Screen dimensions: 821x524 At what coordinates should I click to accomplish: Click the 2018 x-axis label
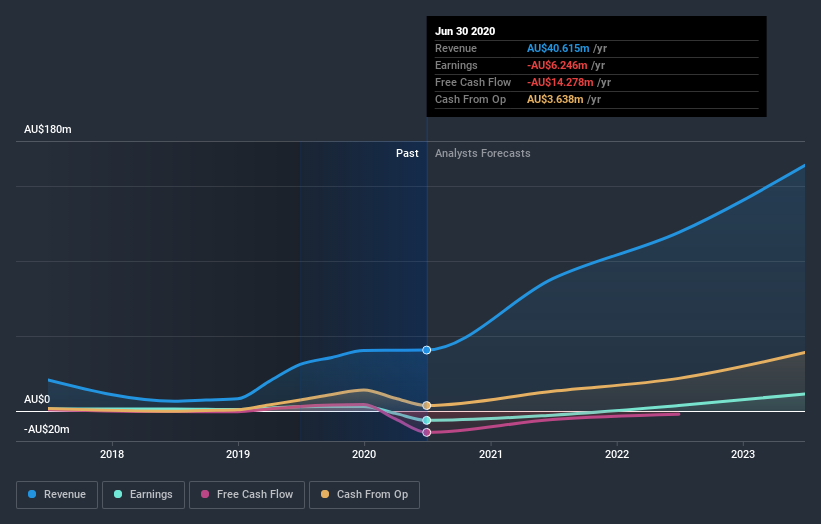point(112,454)
